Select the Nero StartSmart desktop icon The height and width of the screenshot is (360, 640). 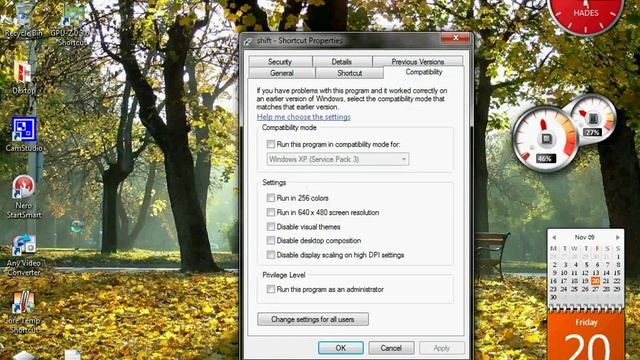pyautogui.click(x=24, y=197)
